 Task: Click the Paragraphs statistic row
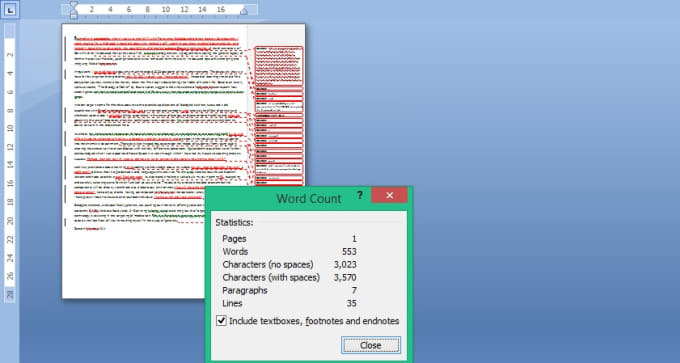289,290
